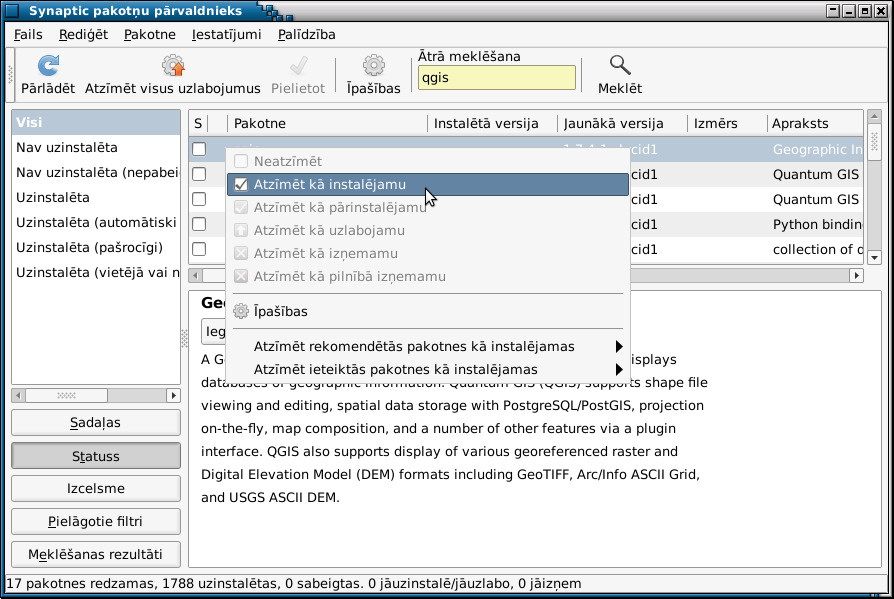Click package list scrollbar up arrow

(x=874, y=116)
